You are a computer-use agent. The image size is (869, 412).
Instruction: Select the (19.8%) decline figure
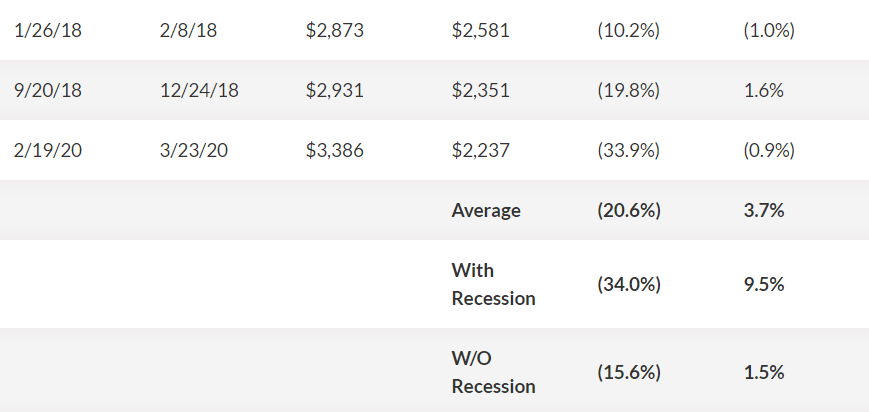pos(628,90)
